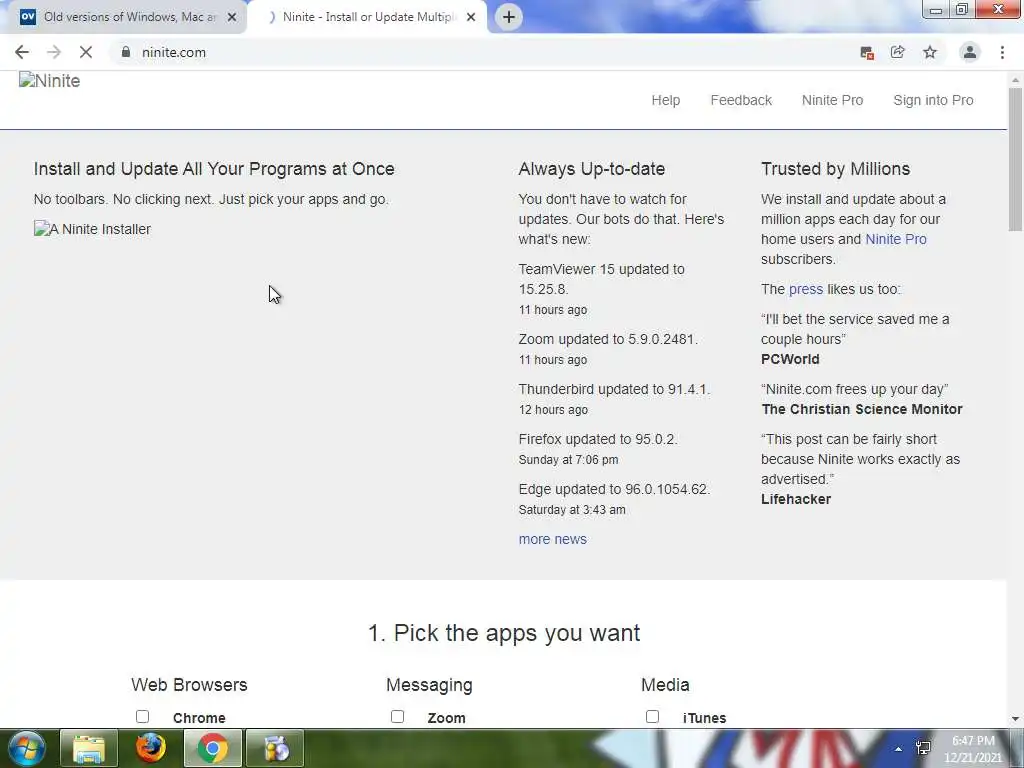This screenshot has height=768, width=1024.
Task: Click the Pick the apps you want heading
Action: tap(504, 633)
